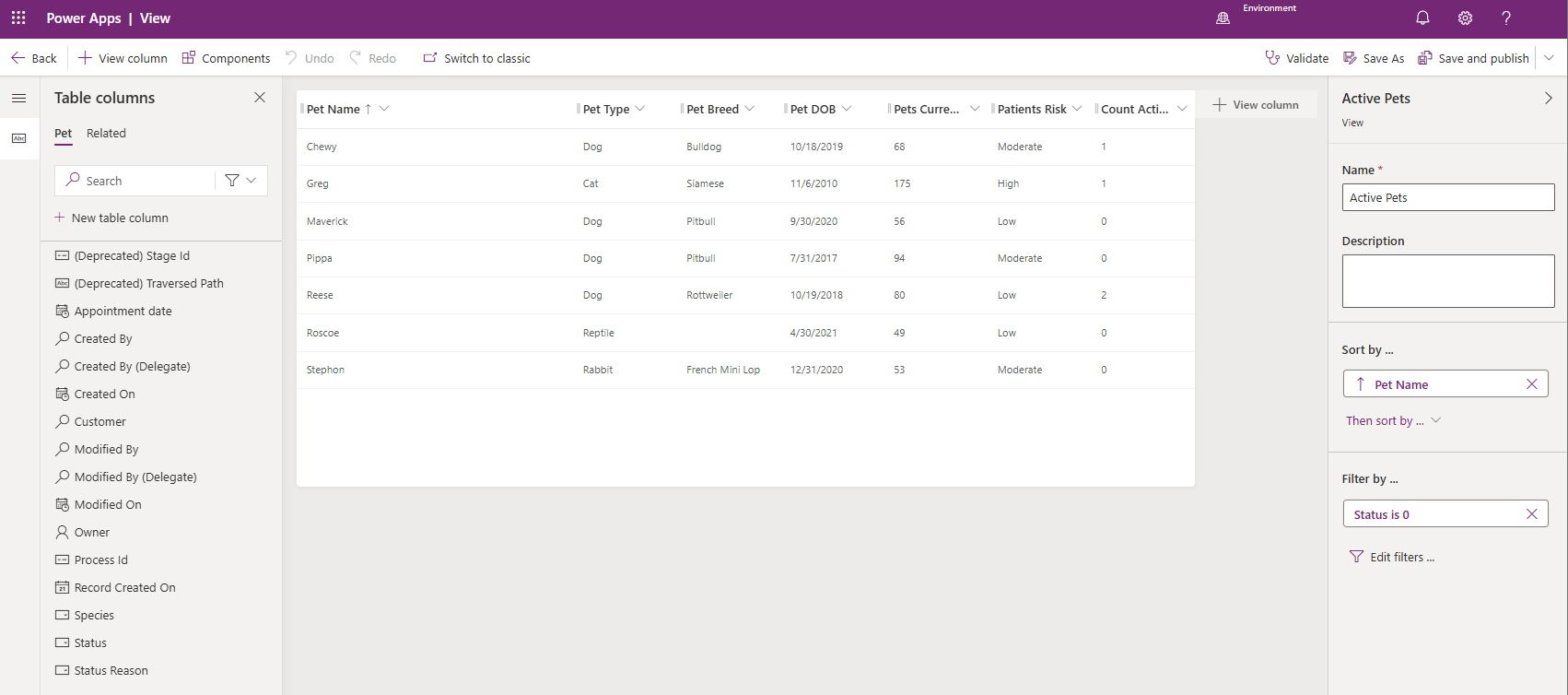Viewport: 1568px width, 695px height.
Task: Open the help question mark icon
Action: tap(1506, 18)
